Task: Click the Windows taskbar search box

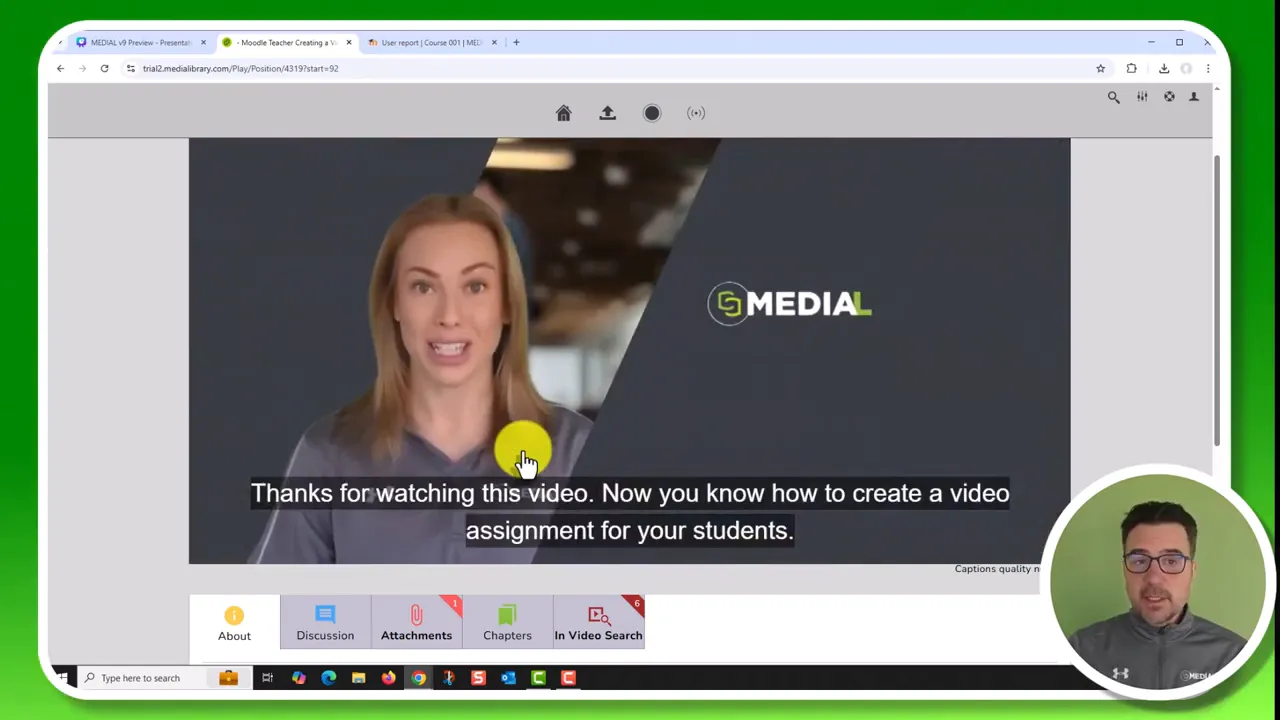Action: [145, 678]
